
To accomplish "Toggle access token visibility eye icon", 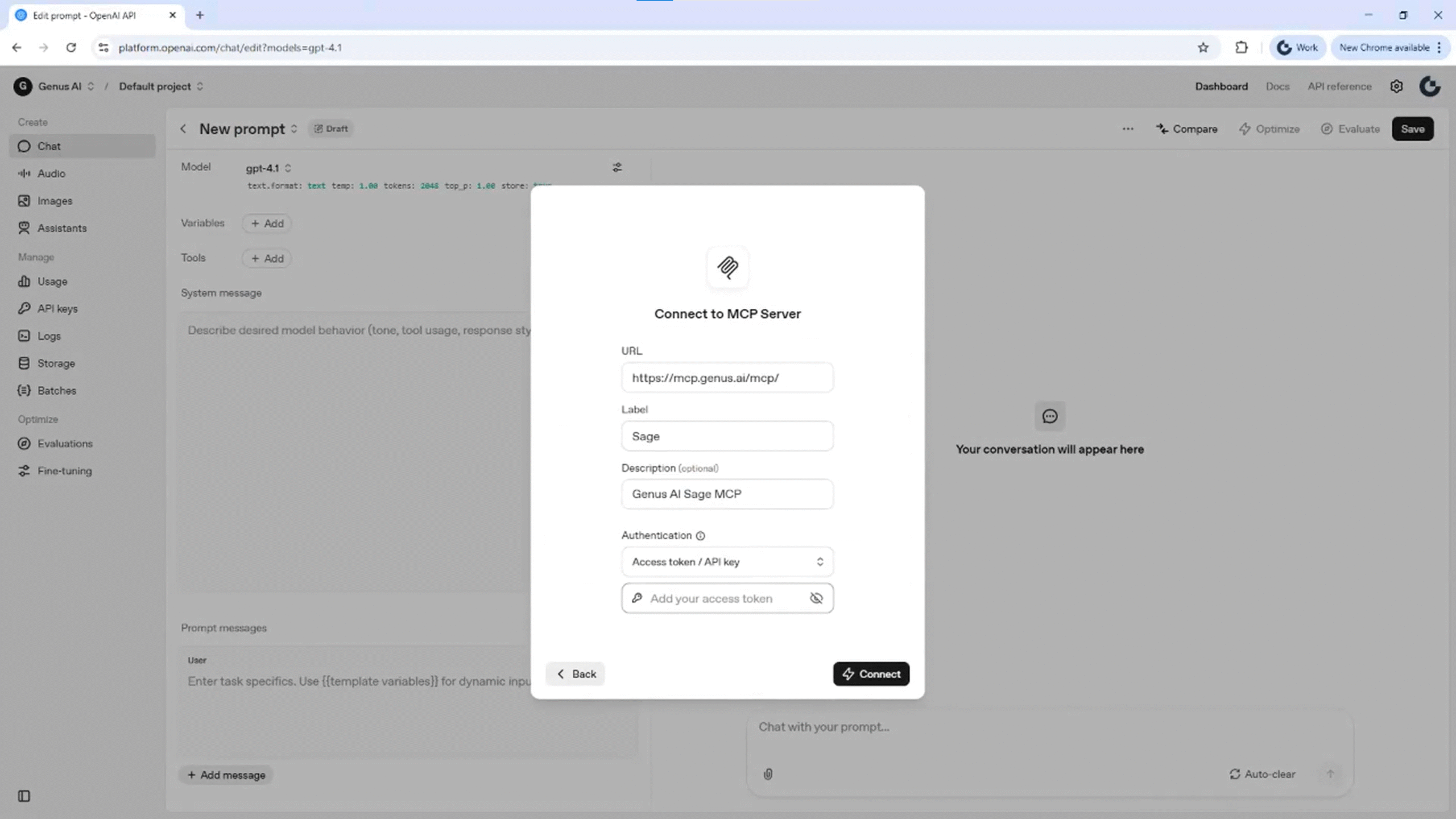I will (x=816, y=598).
